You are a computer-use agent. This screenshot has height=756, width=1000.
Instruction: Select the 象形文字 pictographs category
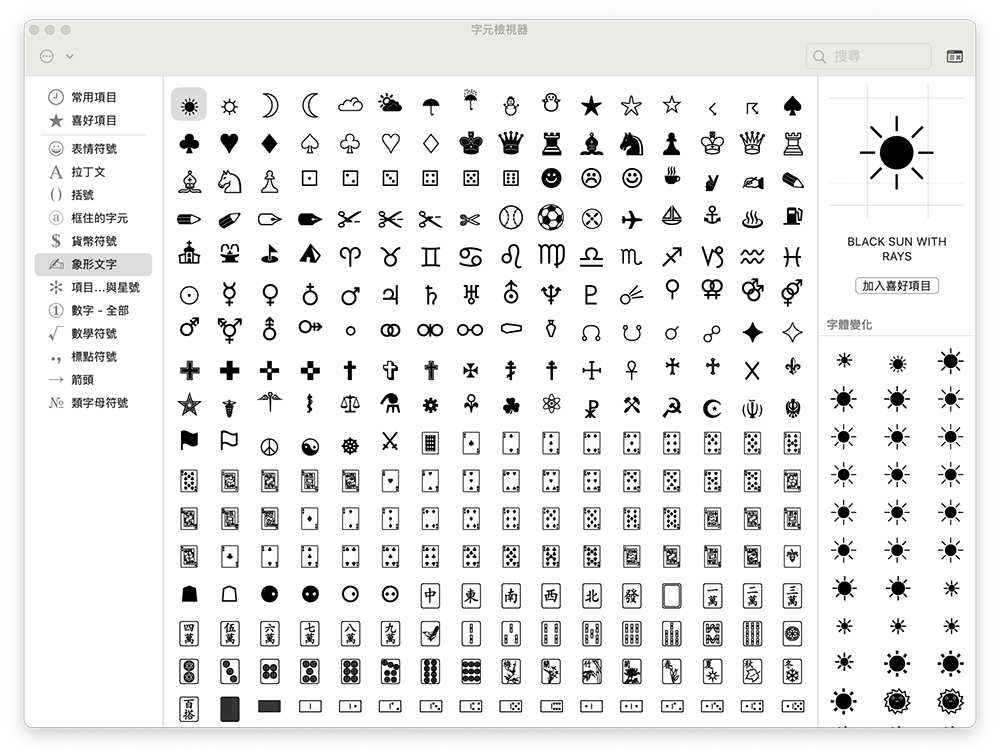coord(94,264)
